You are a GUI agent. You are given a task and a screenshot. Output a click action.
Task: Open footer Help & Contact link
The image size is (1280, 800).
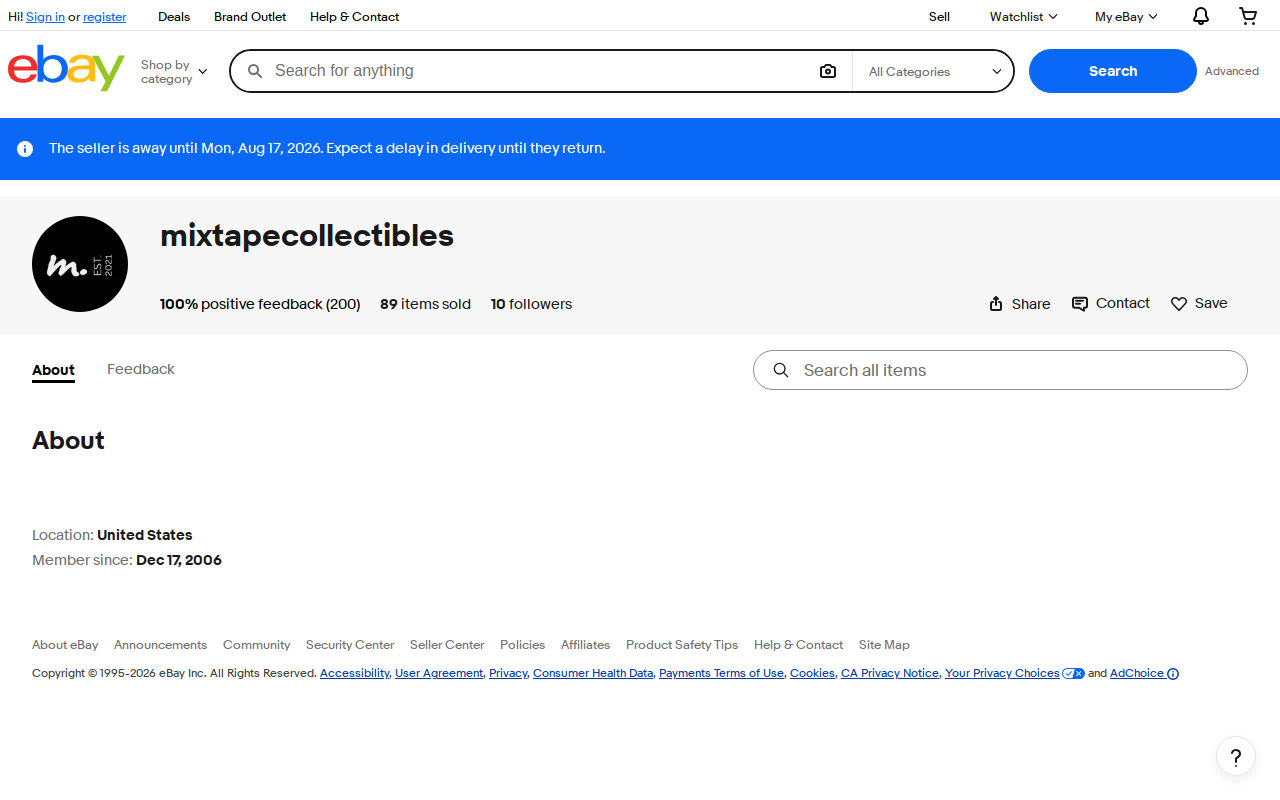798,645
